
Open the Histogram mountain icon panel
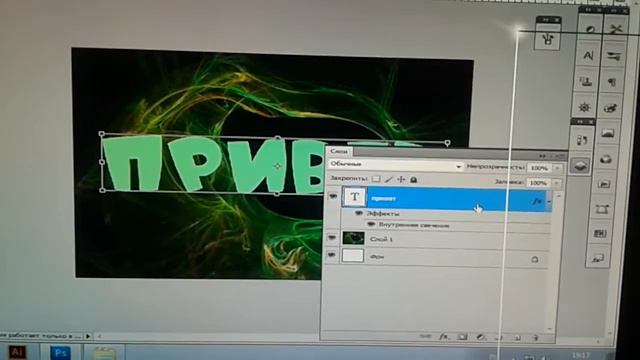pos(608,133)
